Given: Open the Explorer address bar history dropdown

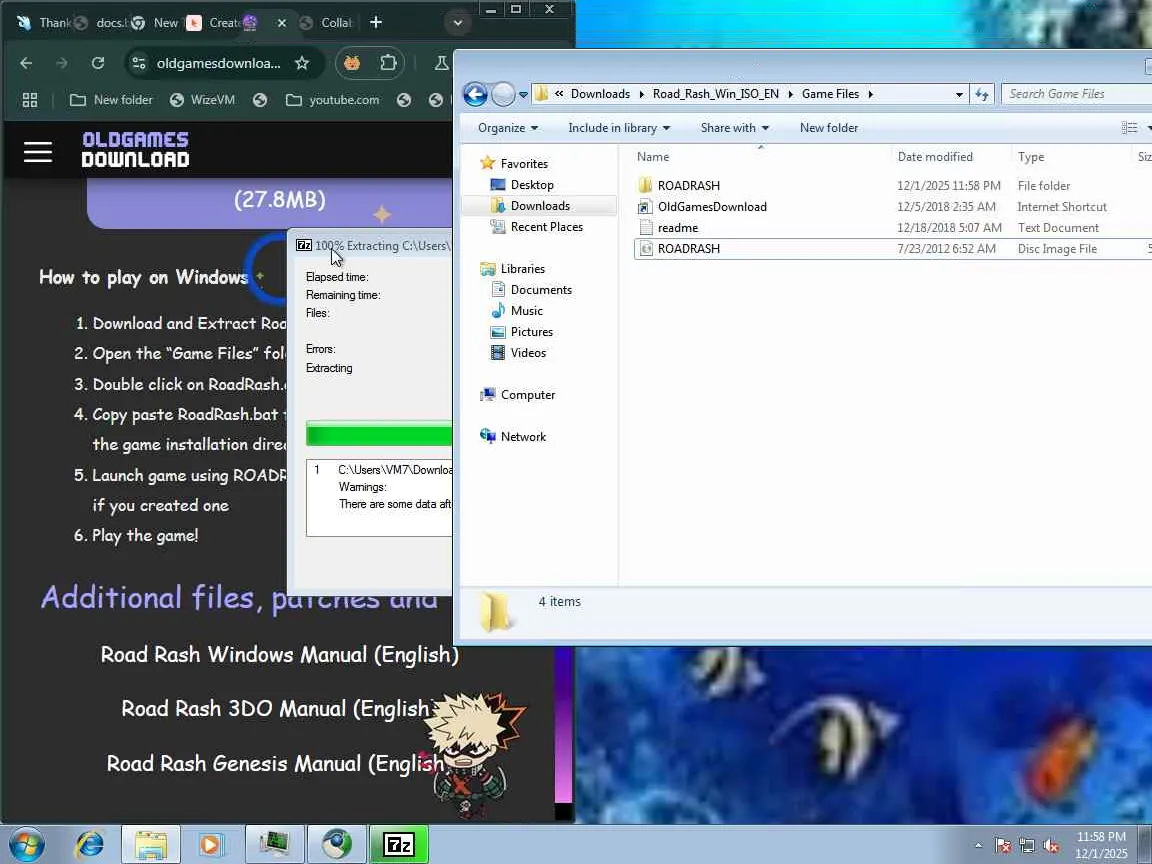Looking at the screenshot, I should click(959, 95).
